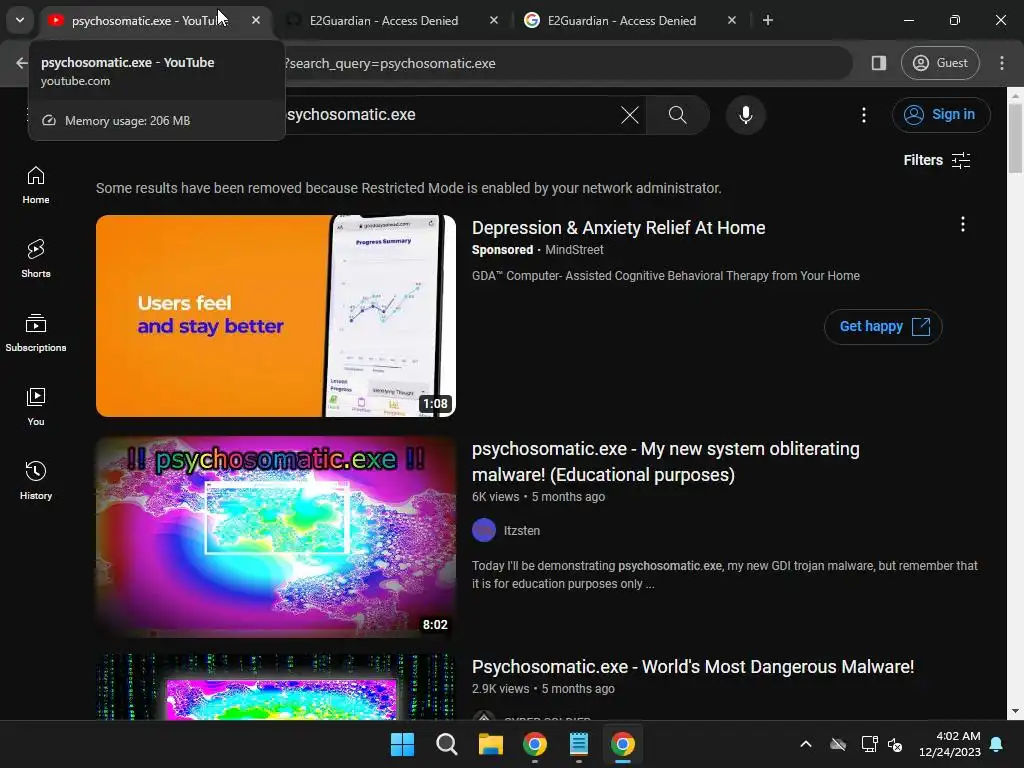This screenshot has height=768, width=1024.
Task: Open Windows taskbar Search
Action: 447,744
